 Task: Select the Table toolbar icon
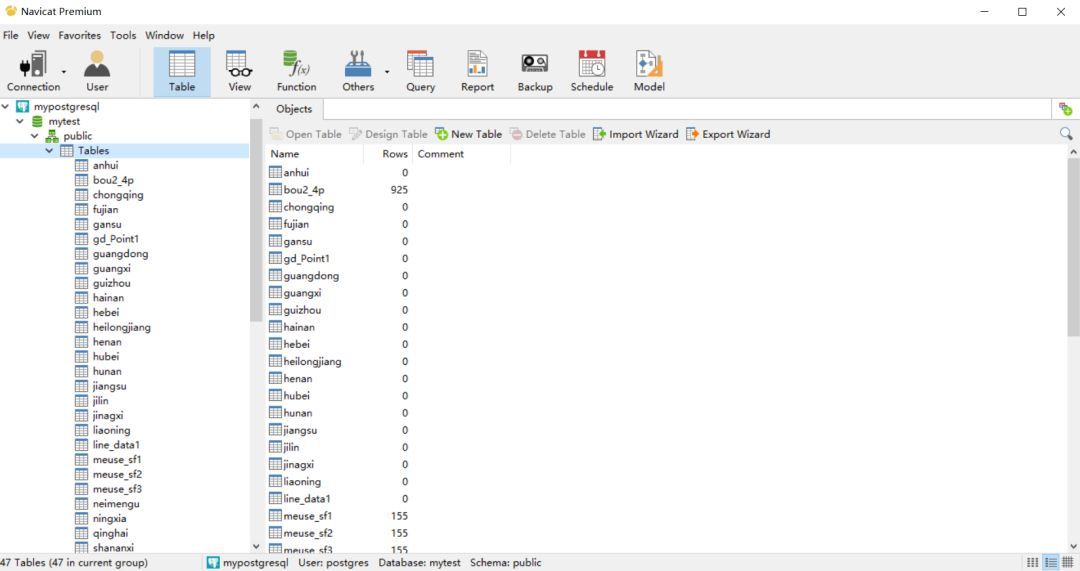[182, 72]
